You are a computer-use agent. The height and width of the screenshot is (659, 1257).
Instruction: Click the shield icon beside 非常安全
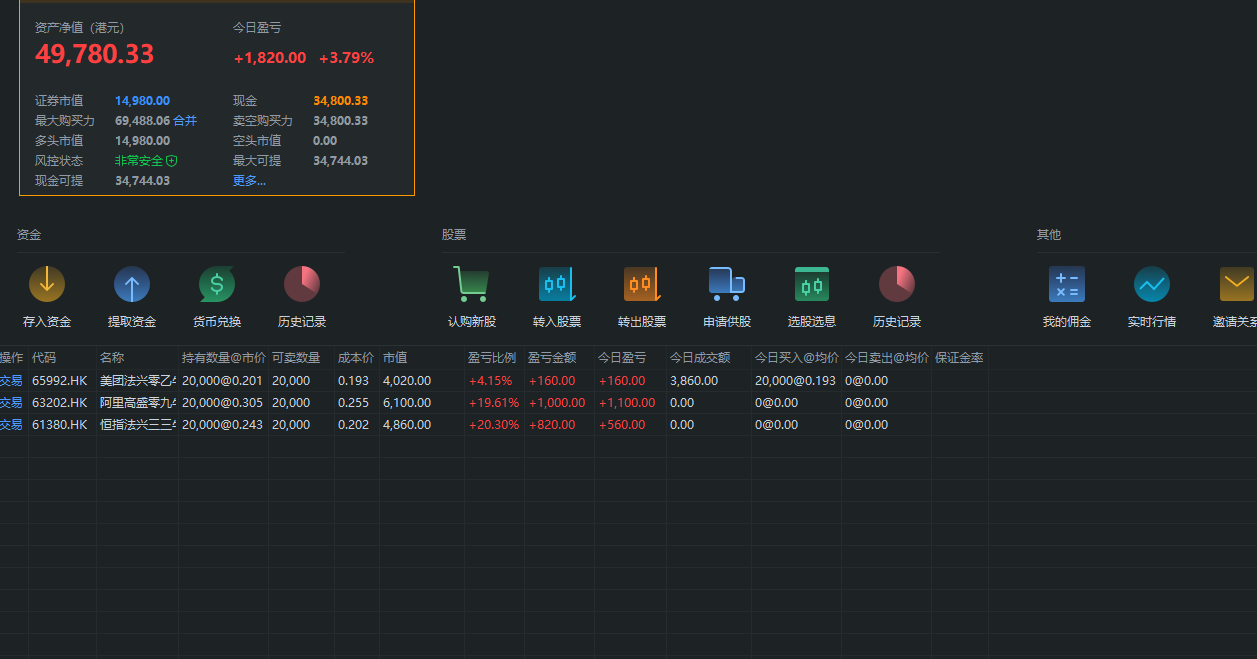tap(172, 161)
